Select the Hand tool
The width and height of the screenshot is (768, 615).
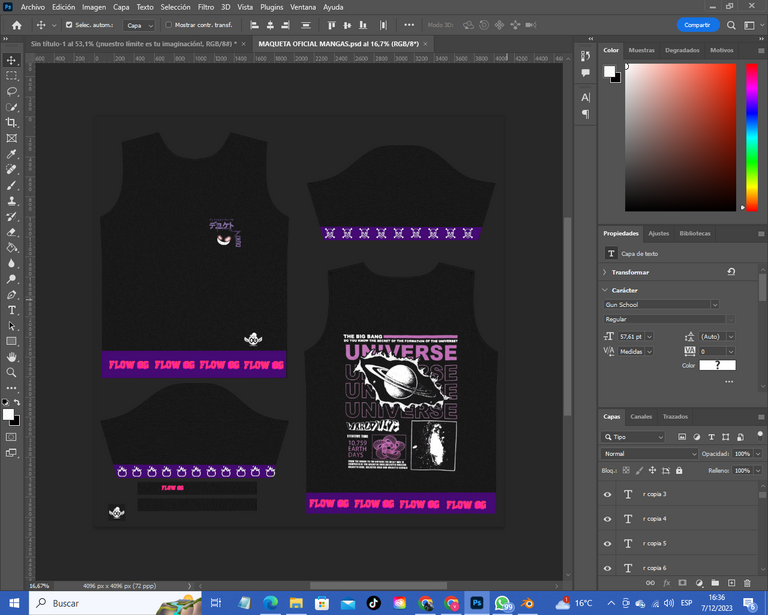12,357
